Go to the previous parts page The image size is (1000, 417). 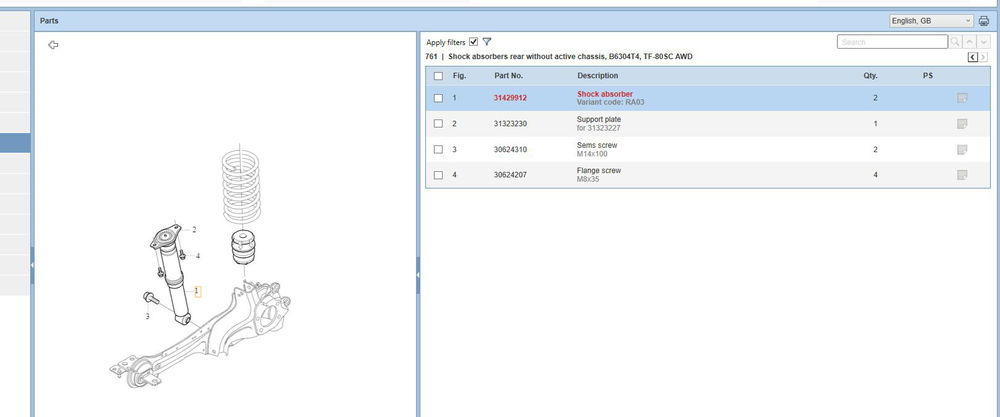pos(973,58)
